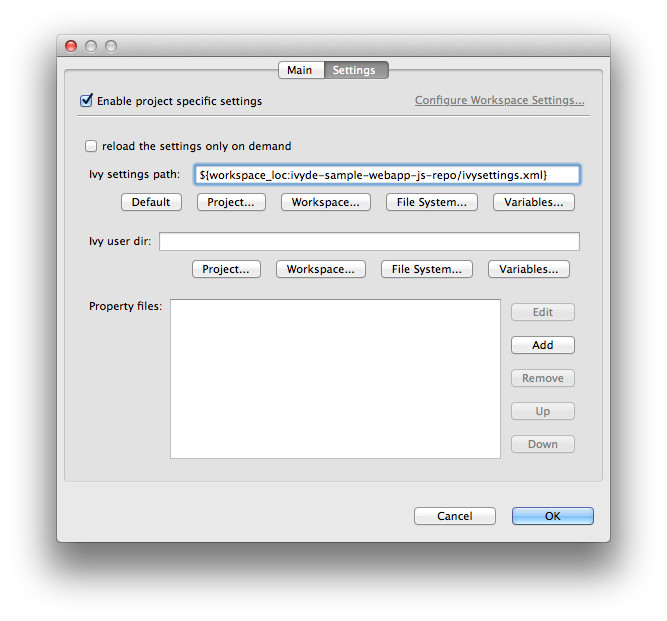The image size is (667, 621).
Task: Open the Configure Workspace Settings link
Action: tap(499, 101)
